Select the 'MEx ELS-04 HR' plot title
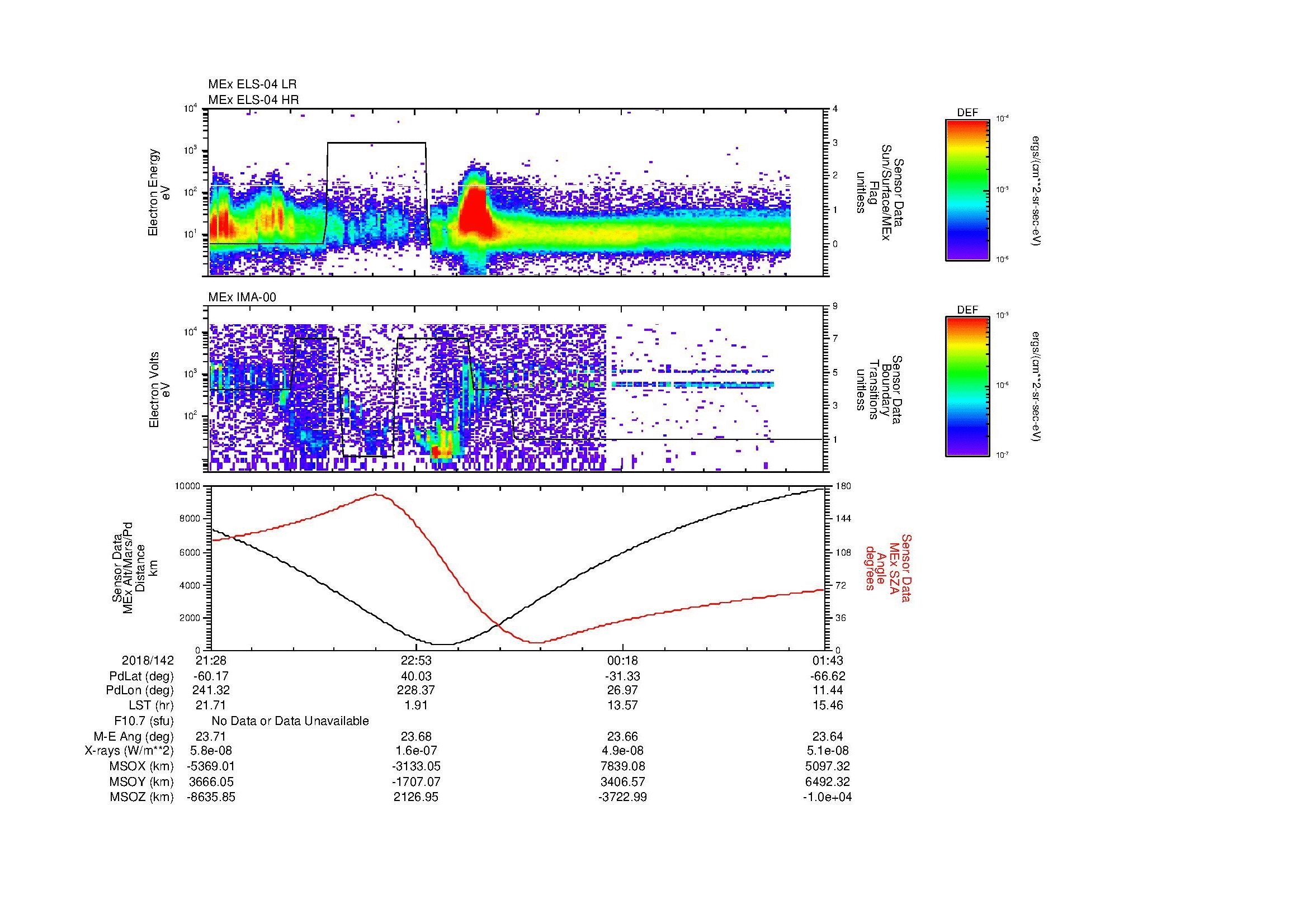This screenshot has width=1308, height=924. pyautogui.click(x=253, y=99)
